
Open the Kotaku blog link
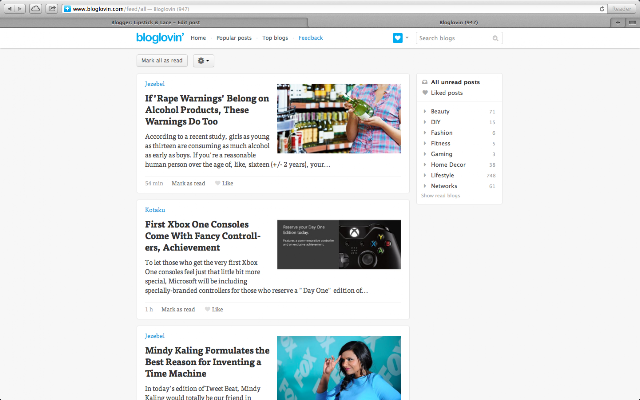pyautogui.click(x=155, y=210)
